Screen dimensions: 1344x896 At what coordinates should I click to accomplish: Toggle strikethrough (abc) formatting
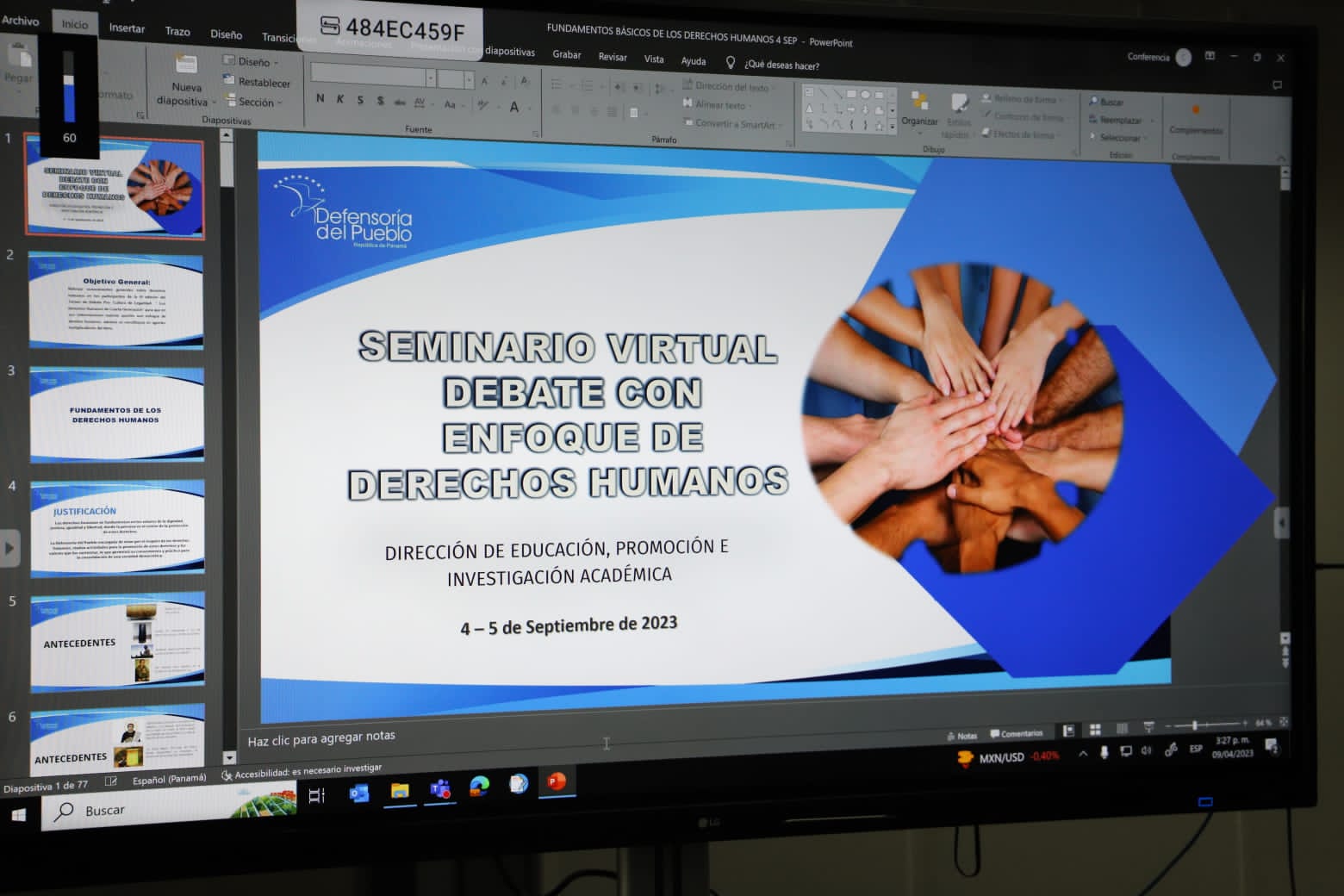coord(400,102)
